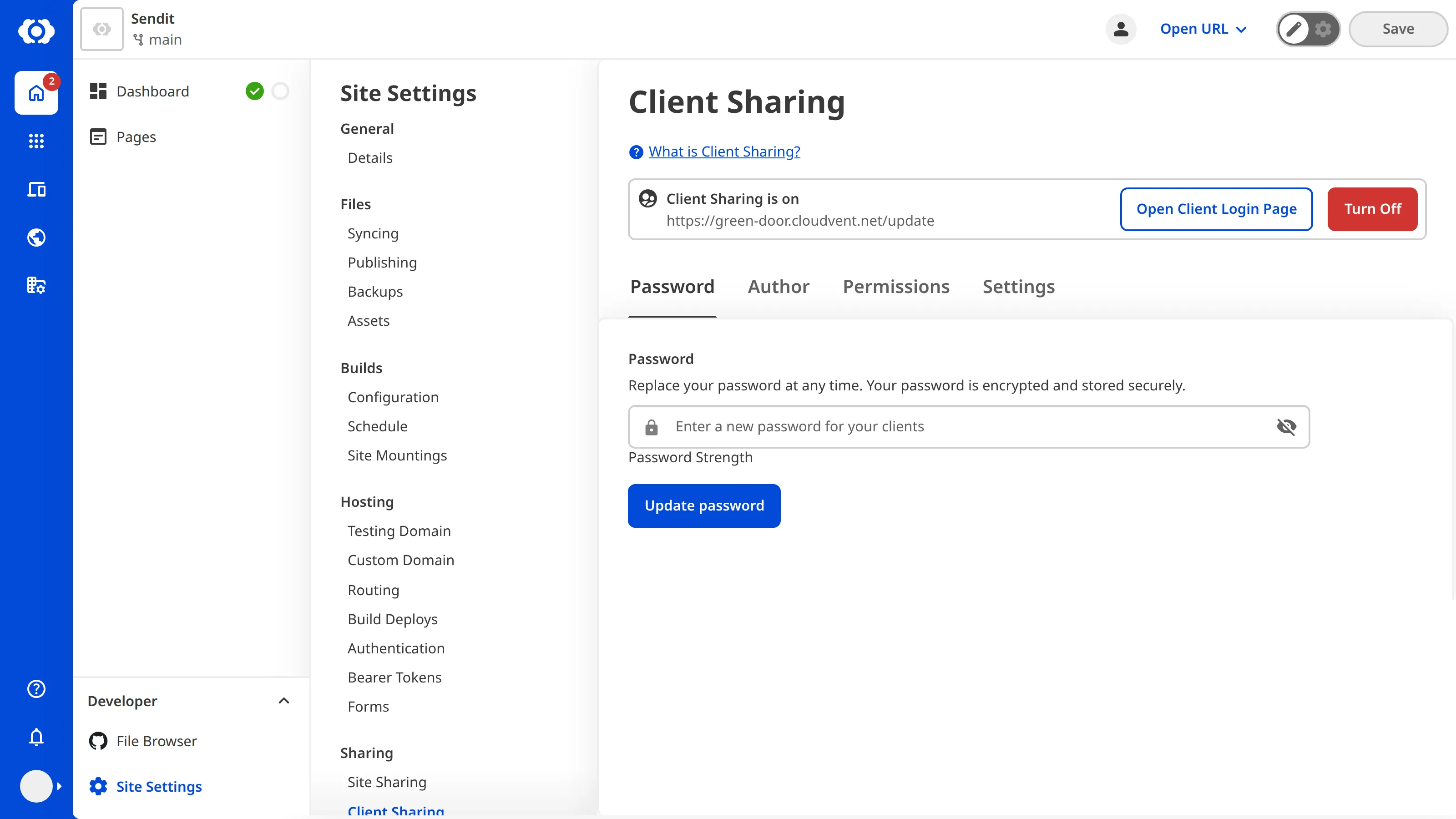1456x819 pixels.
Task: Open the help question mark icon
Action: pos(36,688)
